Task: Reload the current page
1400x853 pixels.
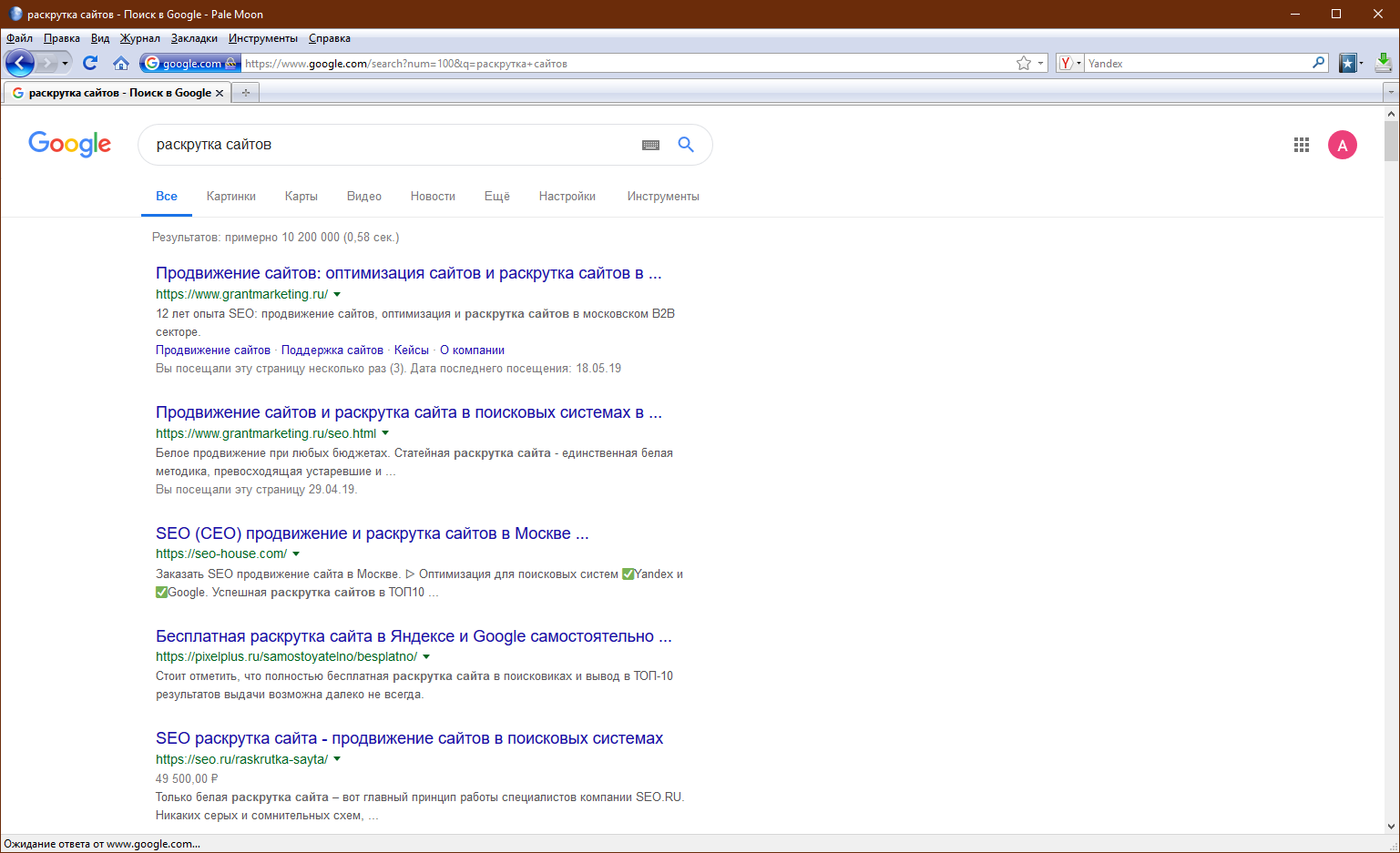Action: [x=90, y=63]
